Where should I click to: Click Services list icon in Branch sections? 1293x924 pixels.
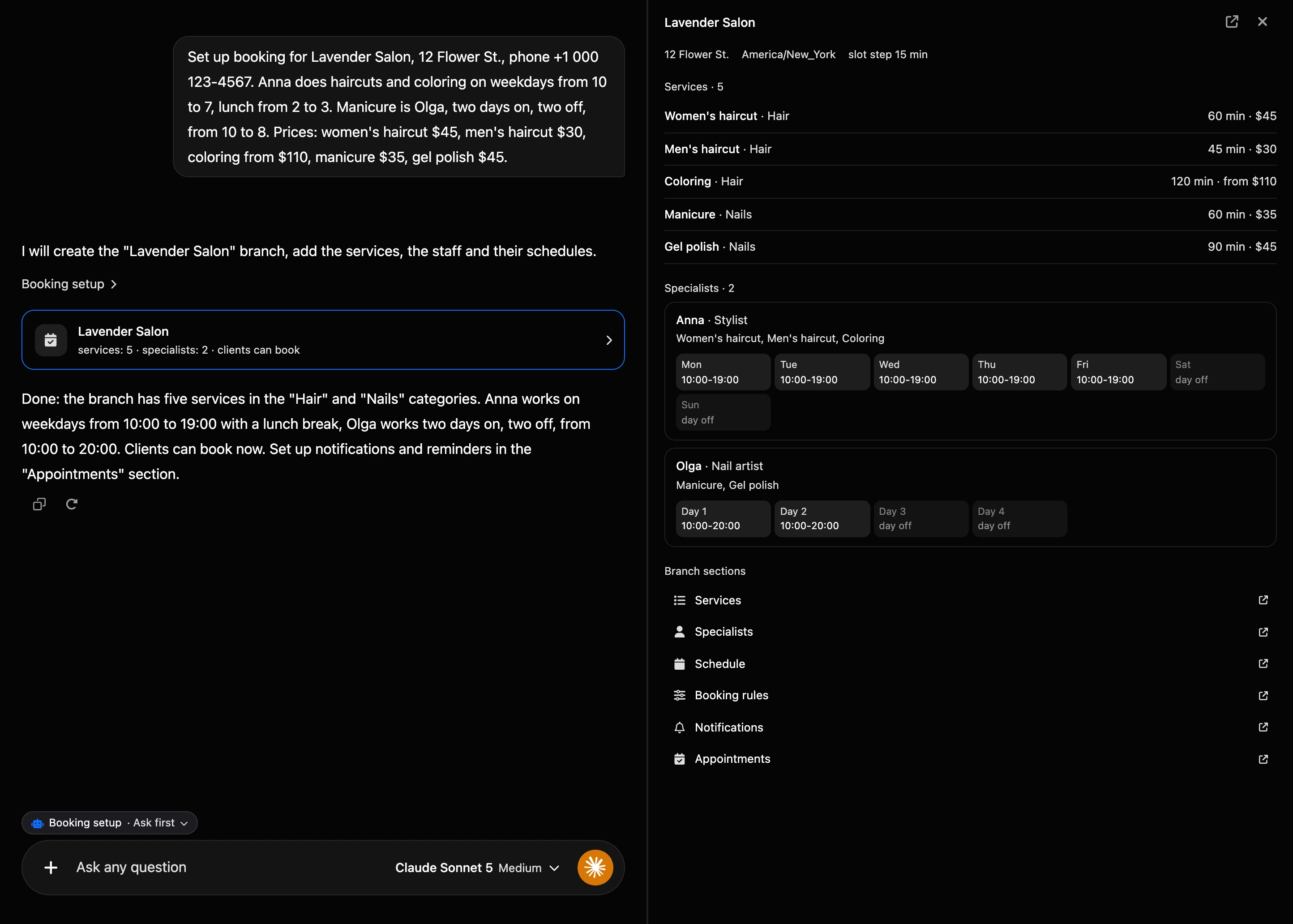coord(679,600)
